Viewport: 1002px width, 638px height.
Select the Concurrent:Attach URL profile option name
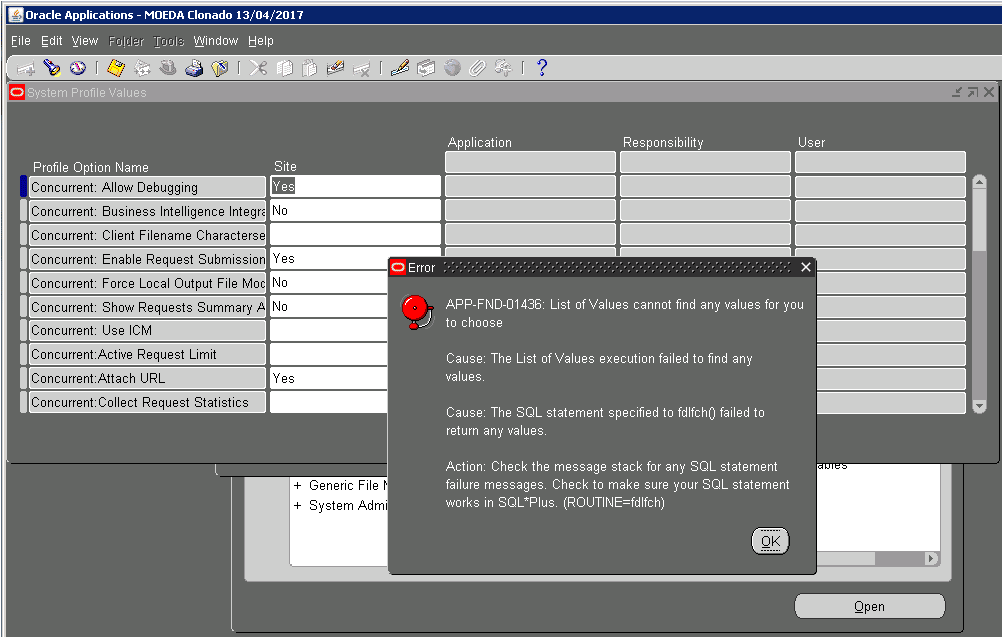(147, 379)
